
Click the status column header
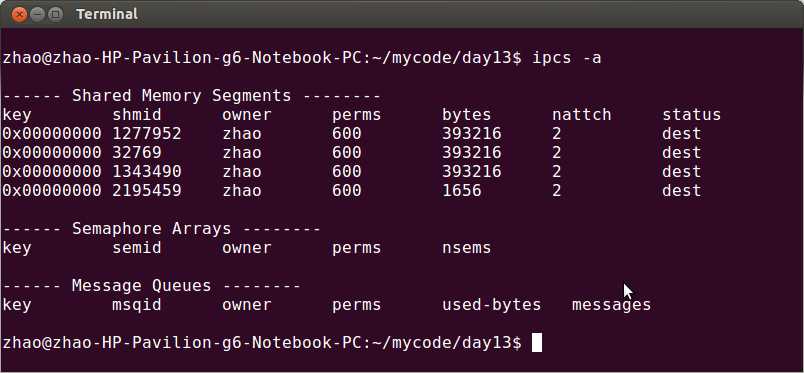click(691, 115)
